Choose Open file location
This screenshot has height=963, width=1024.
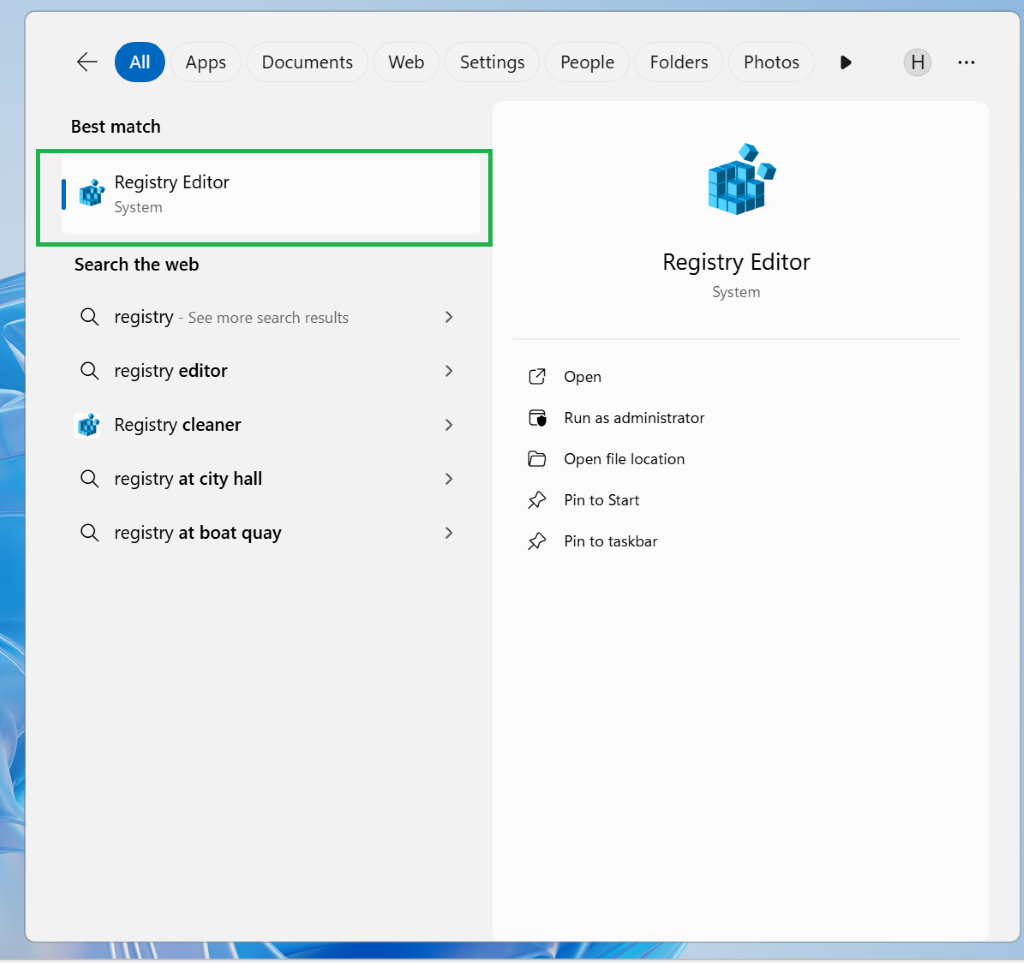624,459
